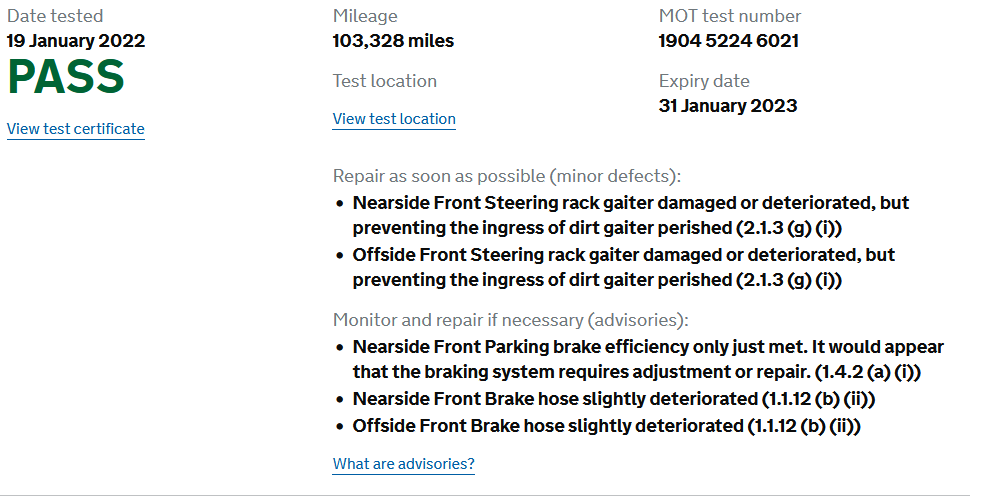This screenshot has width=982, height=502.
Task: Click the Offside Front Steering rack gaiter defect
Action: [x=624, y=267]
